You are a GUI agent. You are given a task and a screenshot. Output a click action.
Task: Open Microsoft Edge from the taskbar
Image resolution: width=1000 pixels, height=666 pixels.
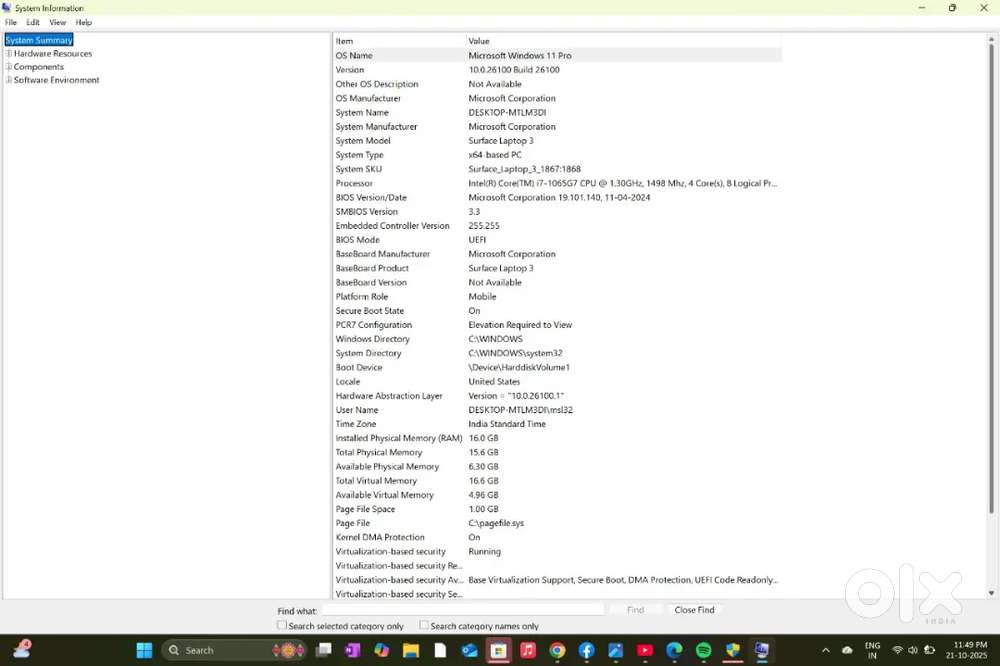click(x=674, y=650)
